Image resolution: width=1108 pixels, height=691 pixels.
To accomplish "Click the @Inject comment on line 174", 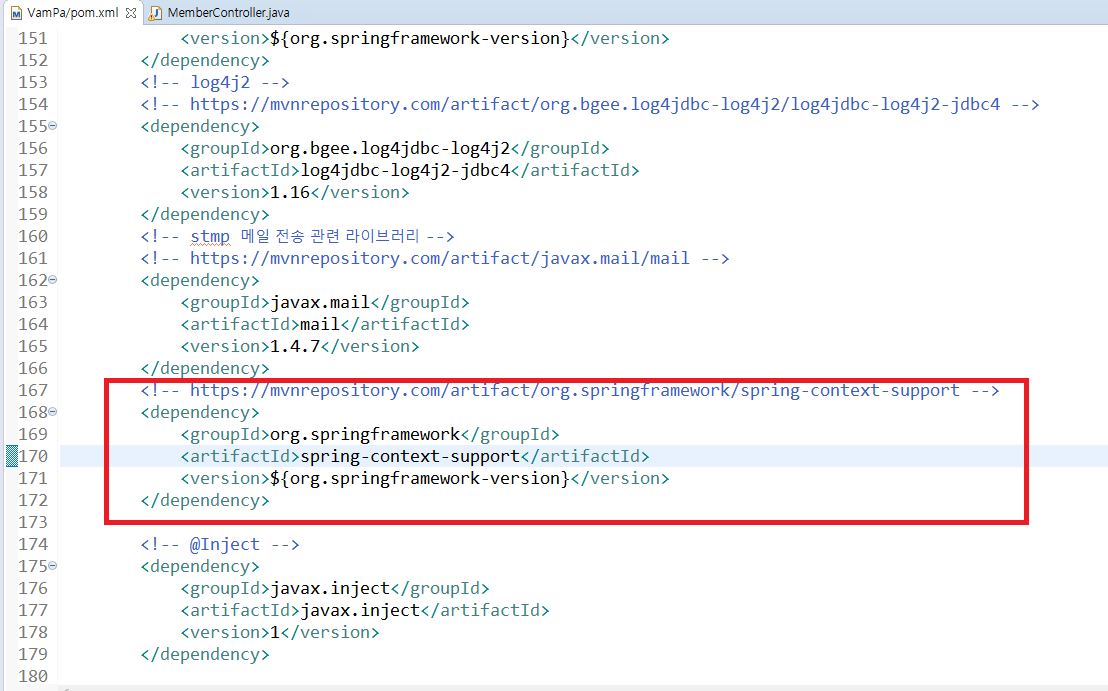I will (220, 545).
